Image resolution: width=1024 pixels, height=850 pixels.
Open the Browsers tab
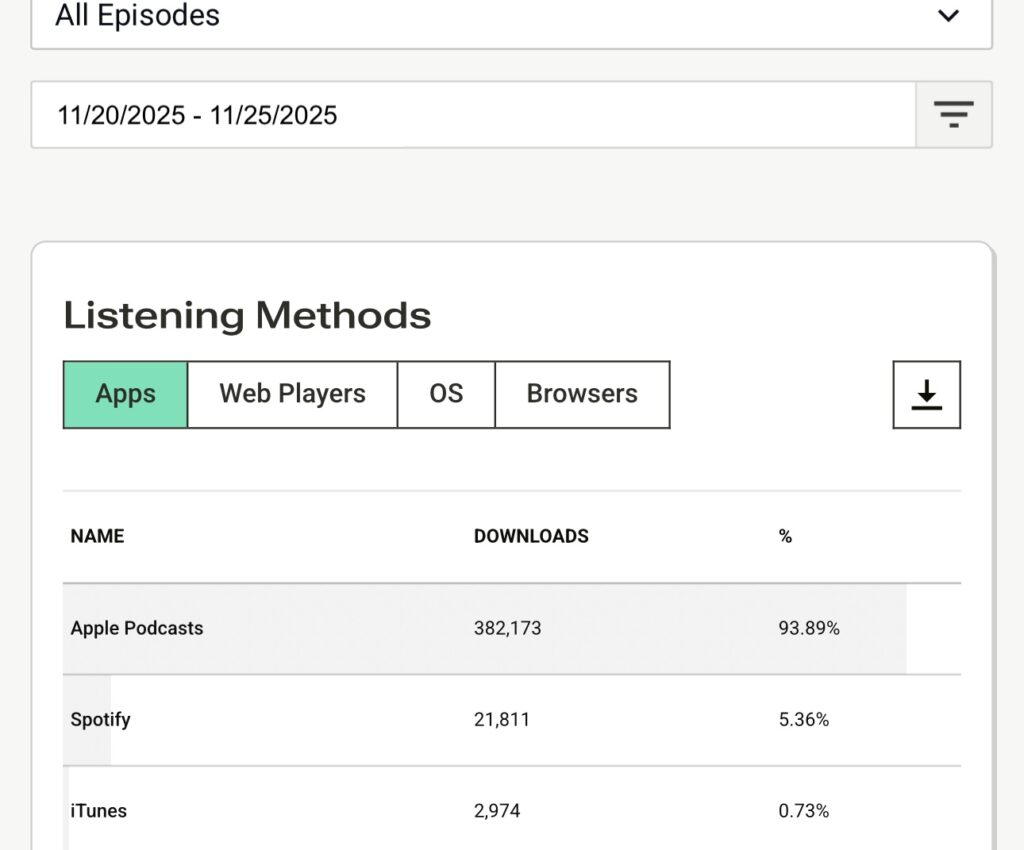582,394
